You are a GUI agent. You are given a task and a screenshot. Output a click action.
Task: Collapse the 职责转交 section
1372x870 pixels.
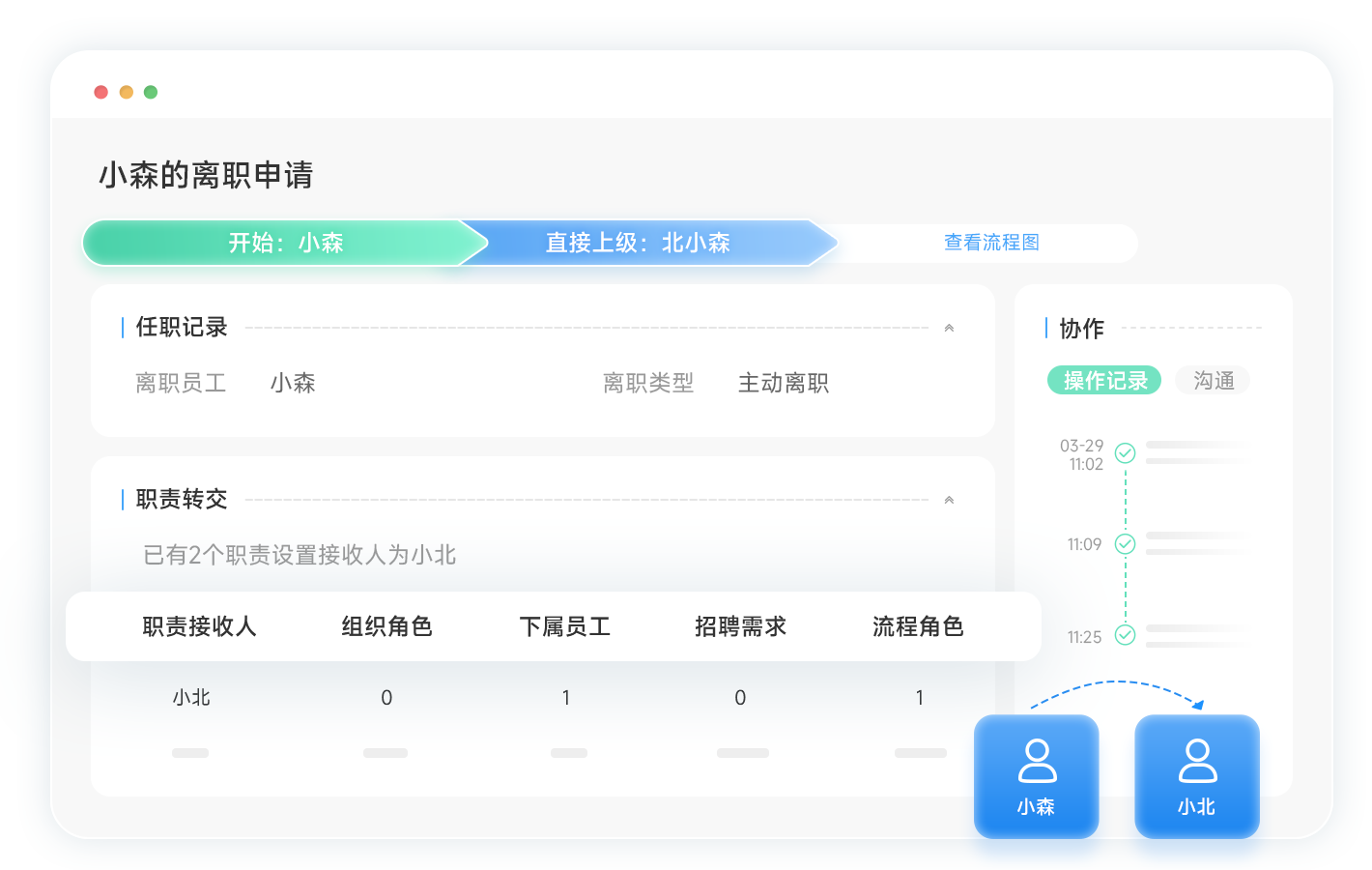[x=949, y=501]
